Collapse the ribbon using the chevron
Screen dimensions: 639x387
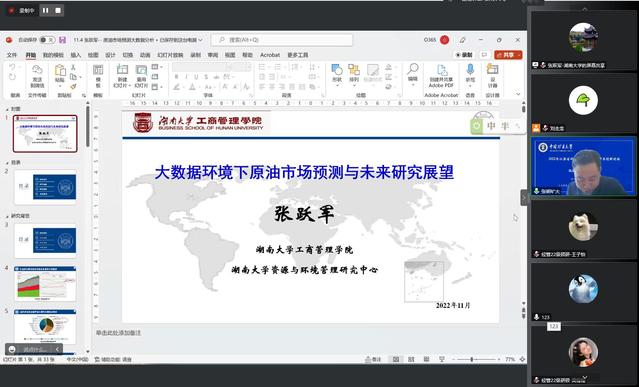coord(518,94)
